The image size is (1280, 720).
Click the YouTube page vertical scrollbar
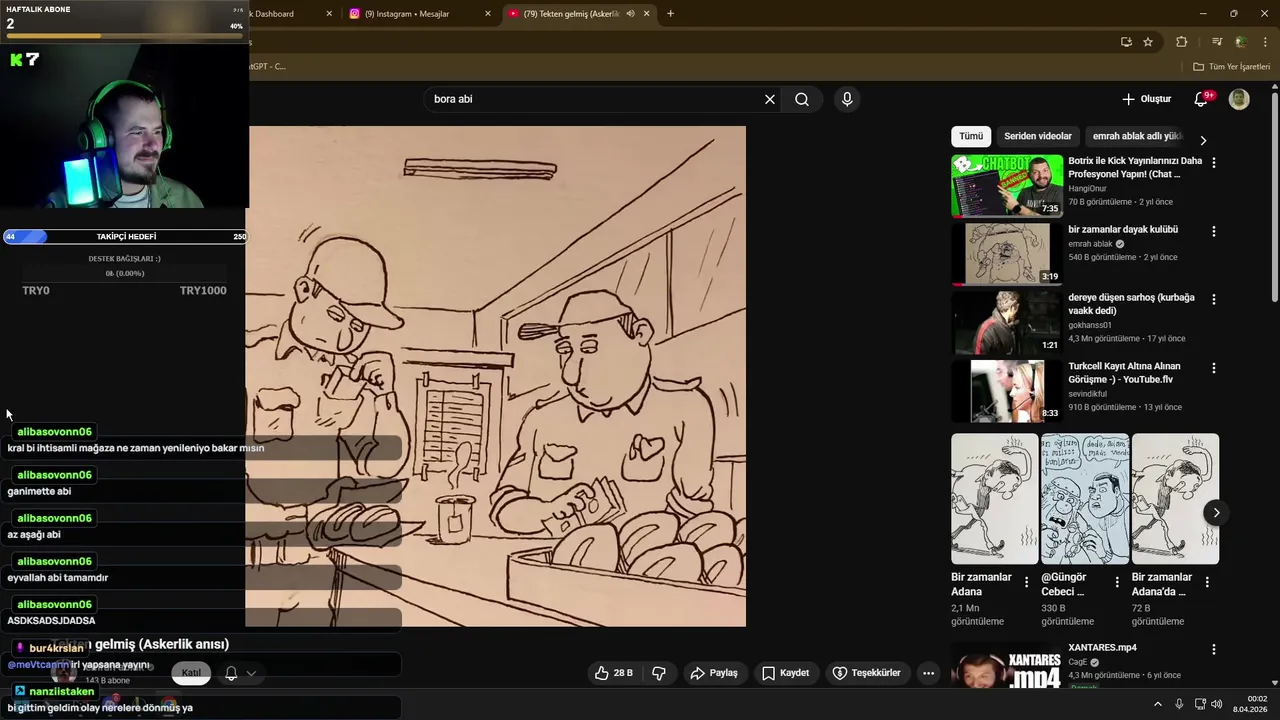(x=1274, y=195)
